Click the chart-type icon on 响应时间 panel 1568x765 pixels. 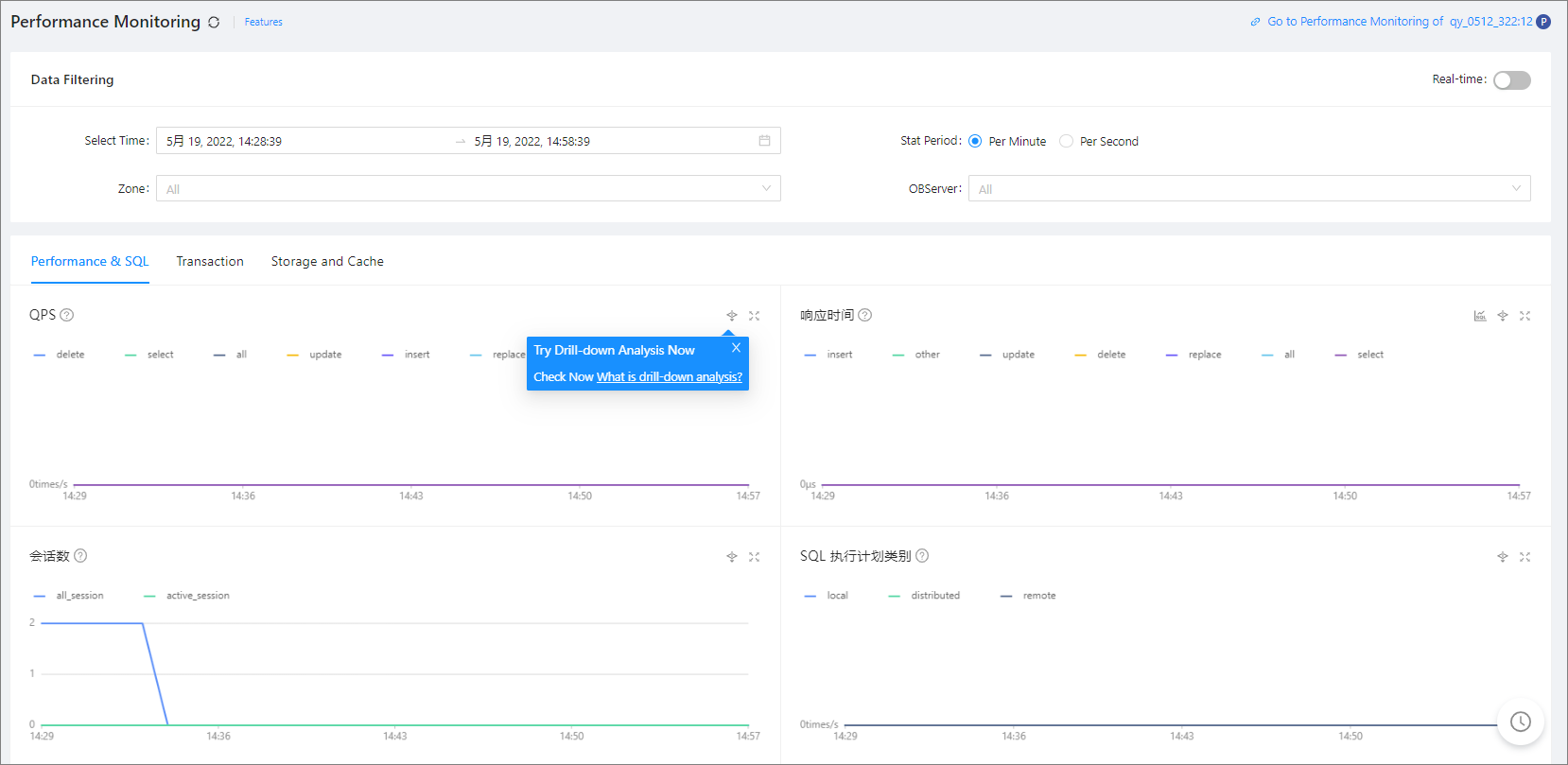pyautogui.click(x=1480, y=316)
